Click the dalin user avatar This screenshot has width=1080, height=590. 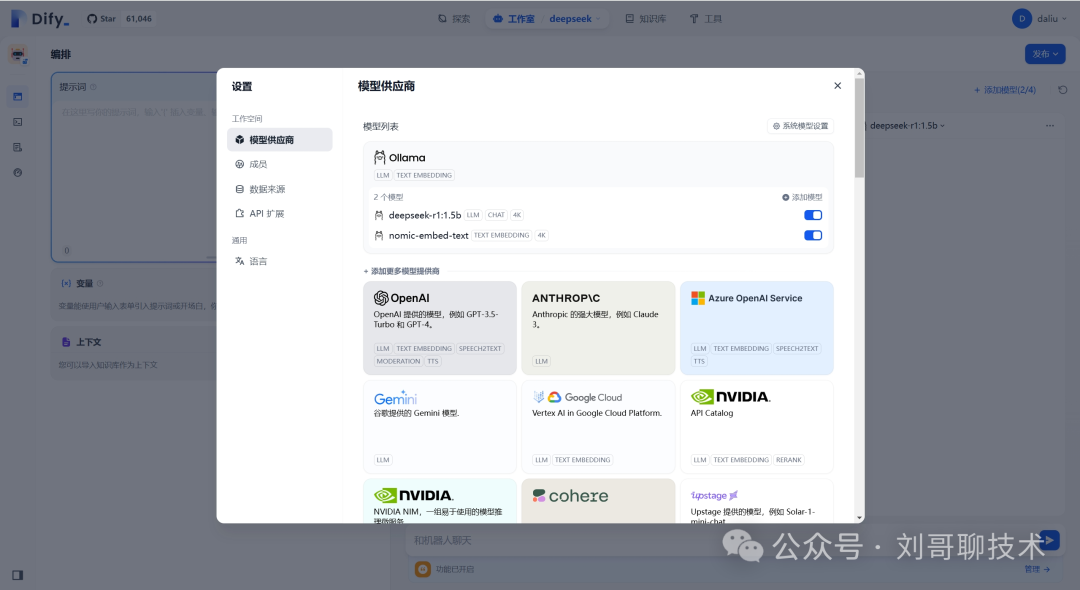1021,19
